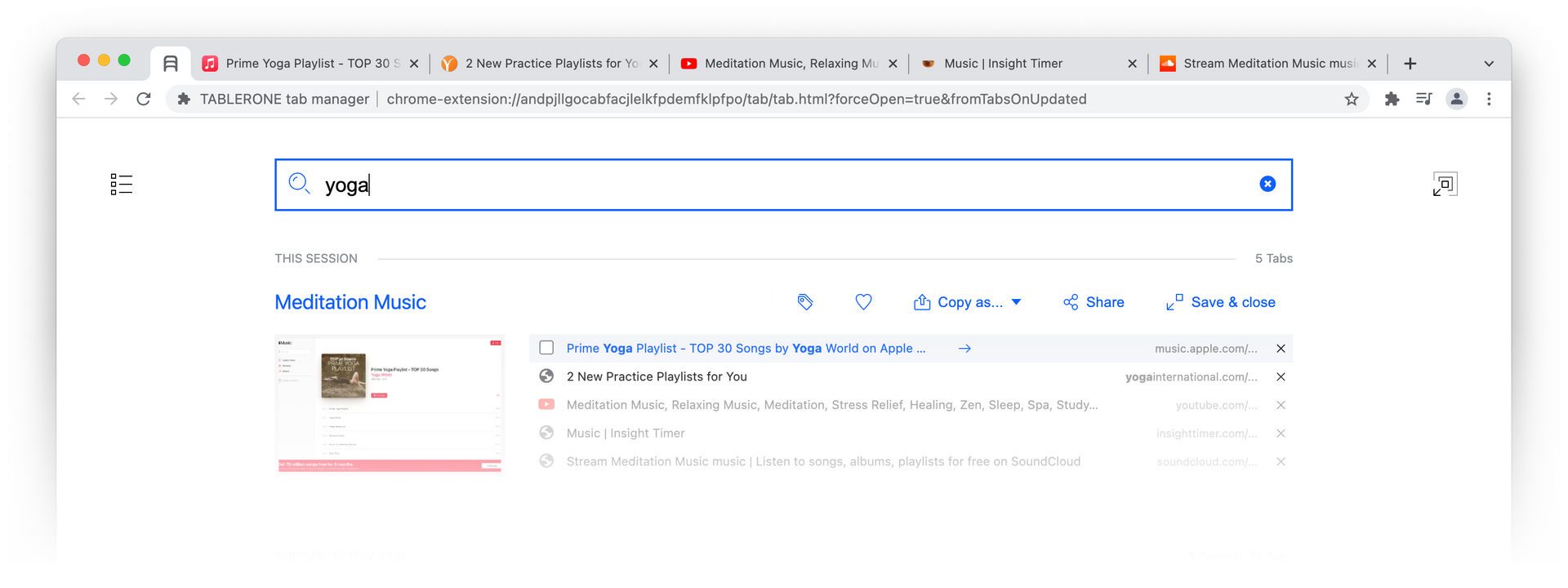Close the Stream Meditation Music browser tab
The width and height of the screenshot is (1568, 588).
click(1371, 63)
